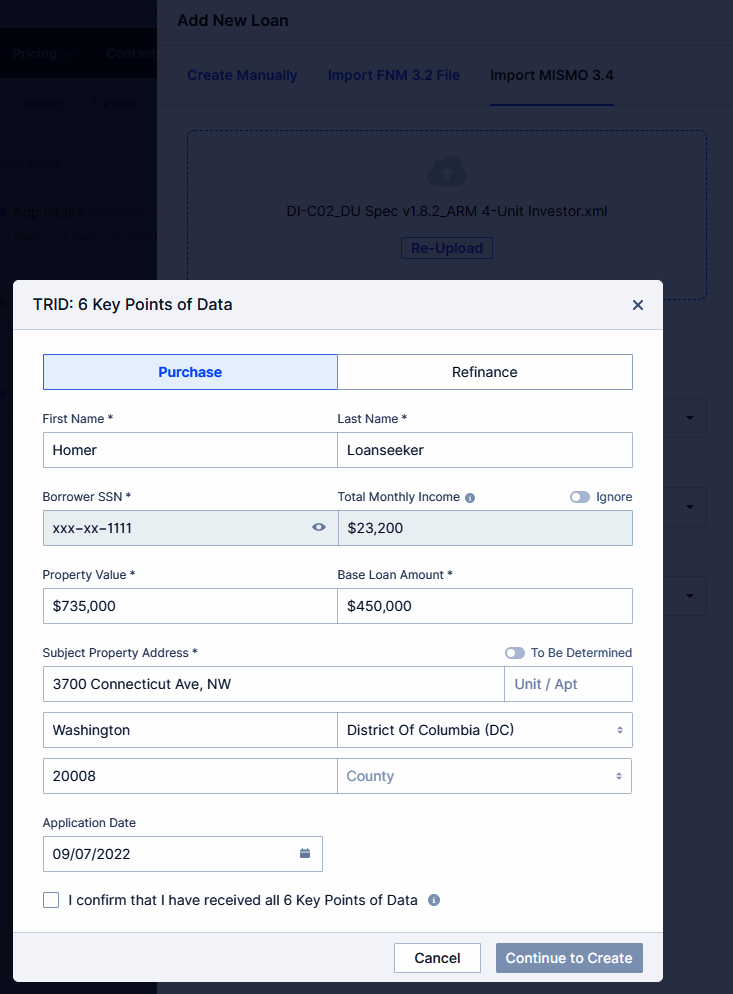View info about the 6 Key Points confirmation
Viewport: 733px width, 994px height.
[x=434, y=900]
